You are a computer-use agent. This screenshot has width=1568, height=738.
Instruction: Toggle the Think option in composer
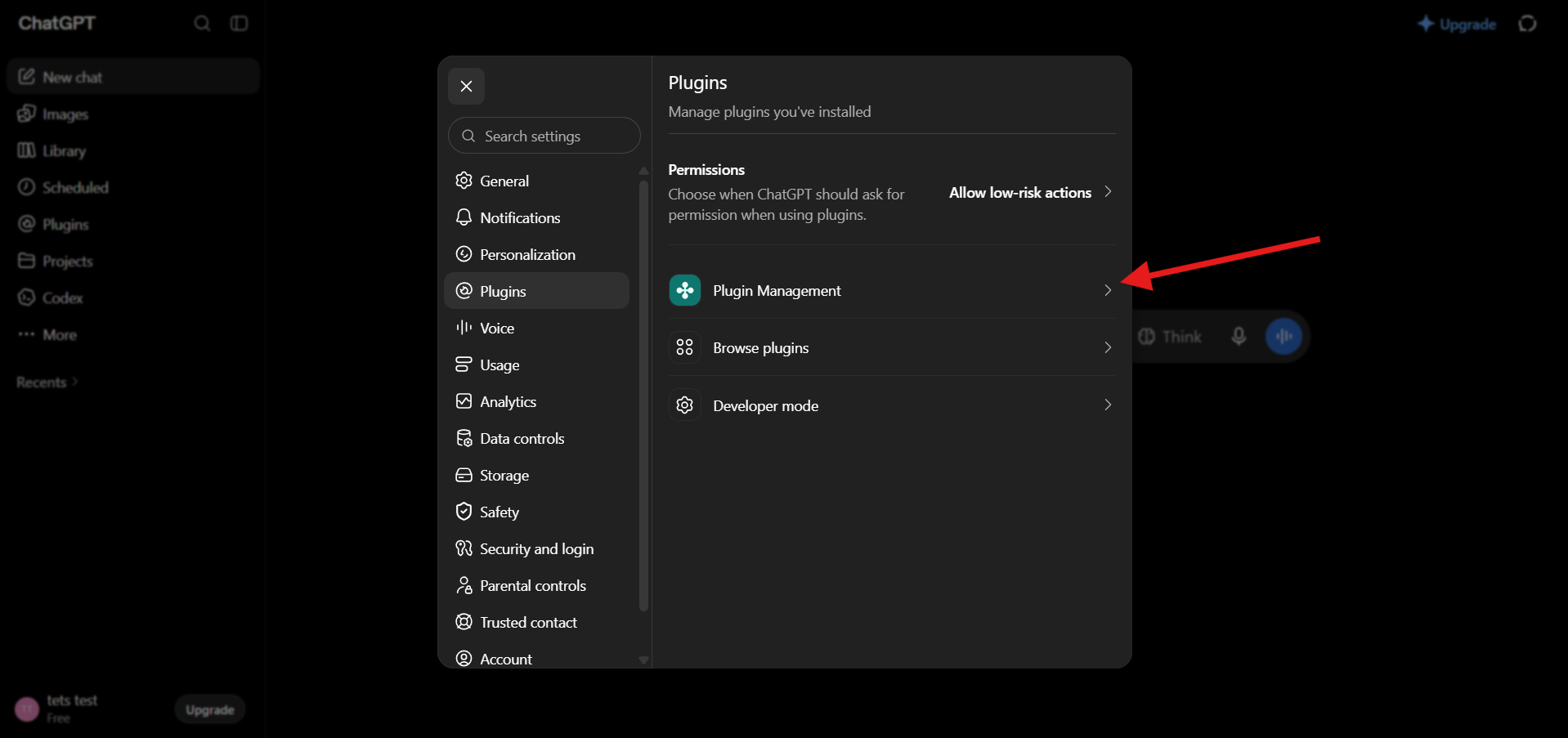point(1170,336)
